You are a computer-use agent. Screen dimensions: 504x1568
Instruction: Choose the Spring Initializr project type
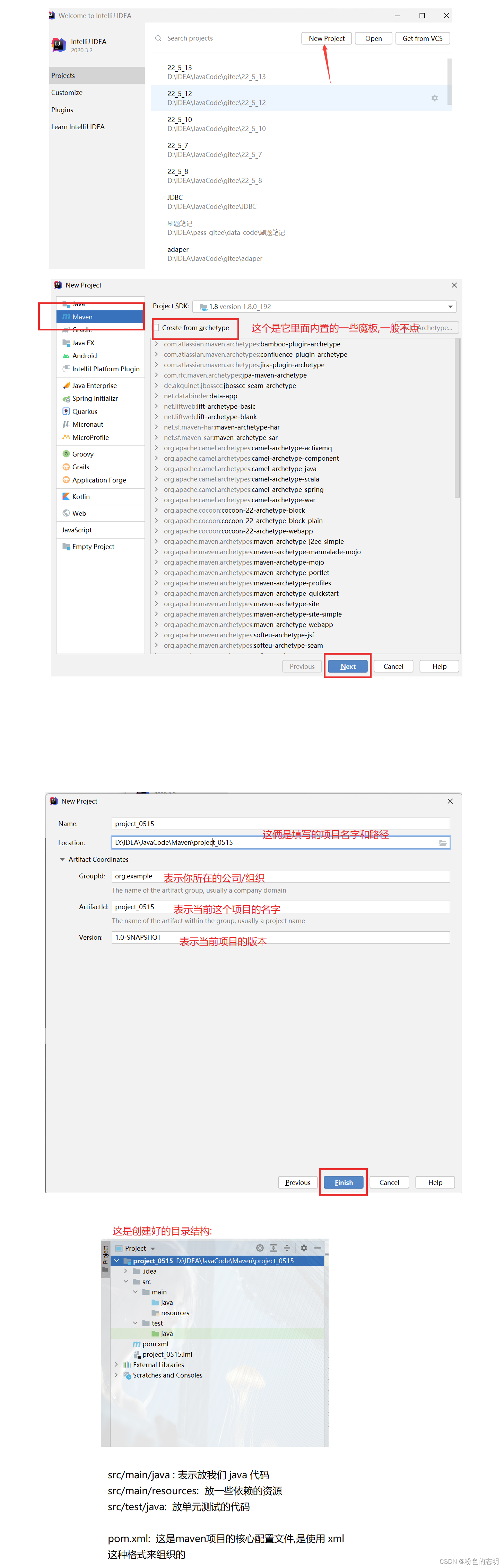pyautogui.click(x=90, y=398)
